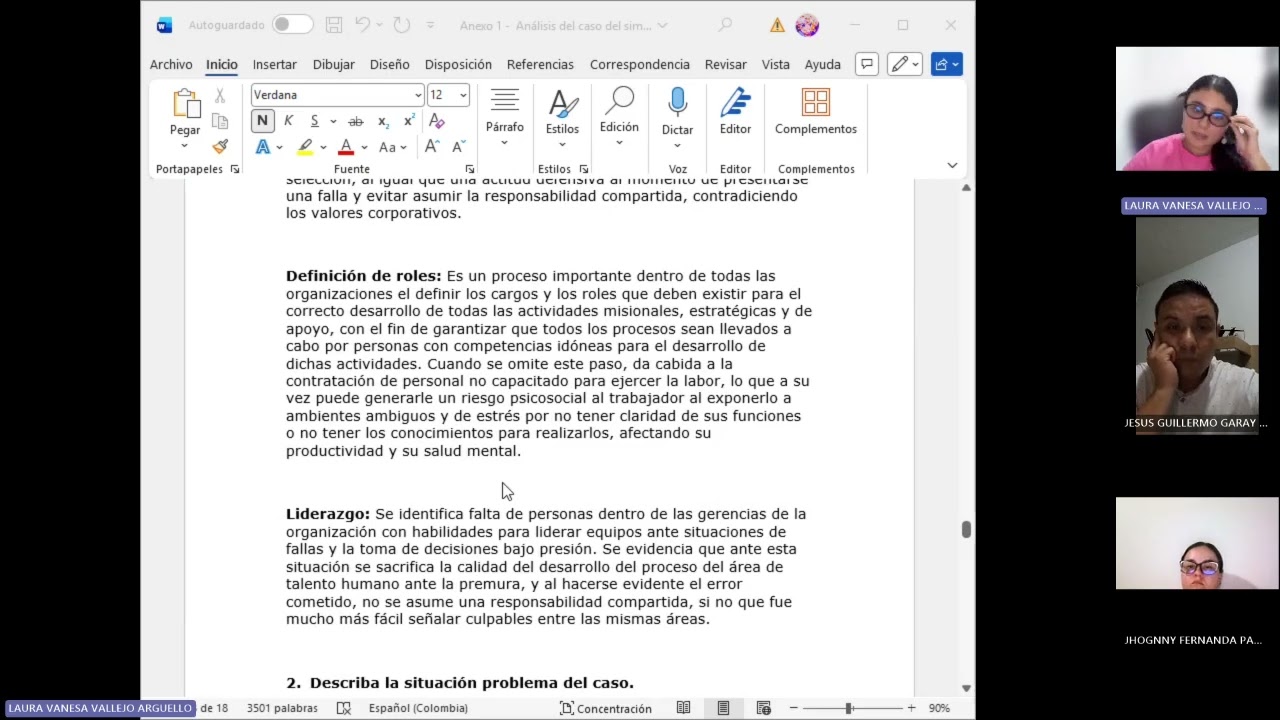Image resolution: width=1280 pixels, height=720 pixels.
Task: Toggle italic (K) formatting
Action: [288, 121]
